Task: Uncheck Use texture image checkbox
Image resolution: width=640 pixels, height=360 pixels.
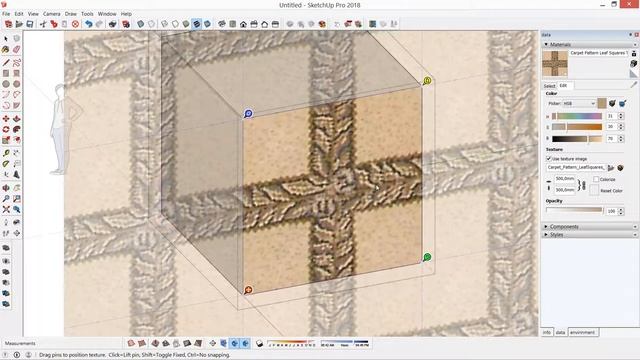Action: (549, 158)
